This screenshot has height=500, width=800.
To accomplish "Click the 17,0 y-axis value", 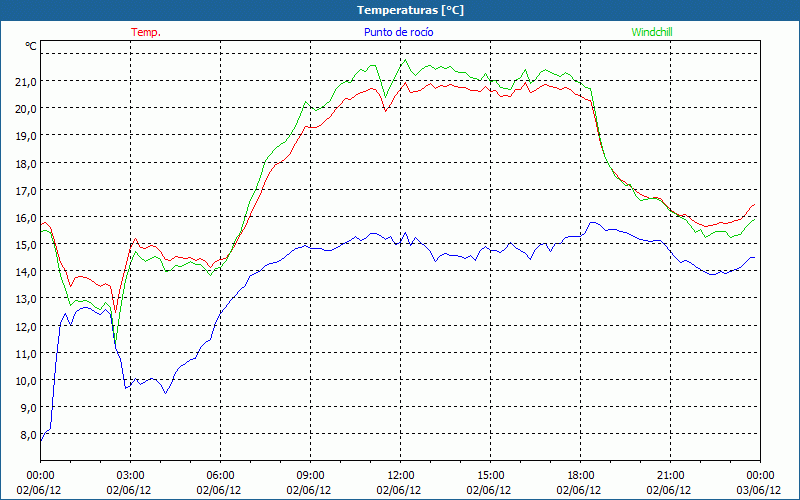I will click(27, 191).
